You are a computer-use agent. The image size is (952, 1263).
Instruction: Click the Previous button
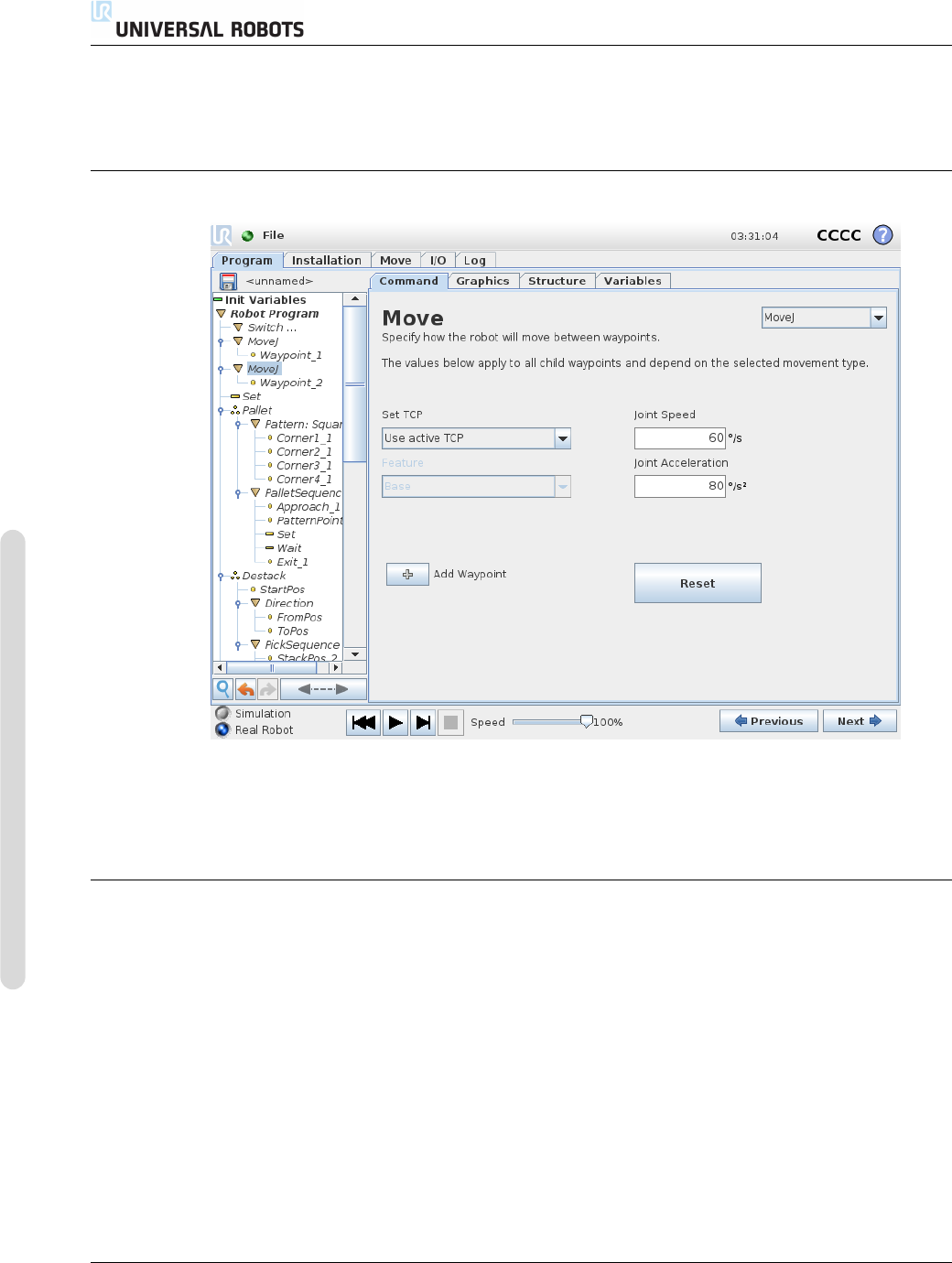click(768, 721)
